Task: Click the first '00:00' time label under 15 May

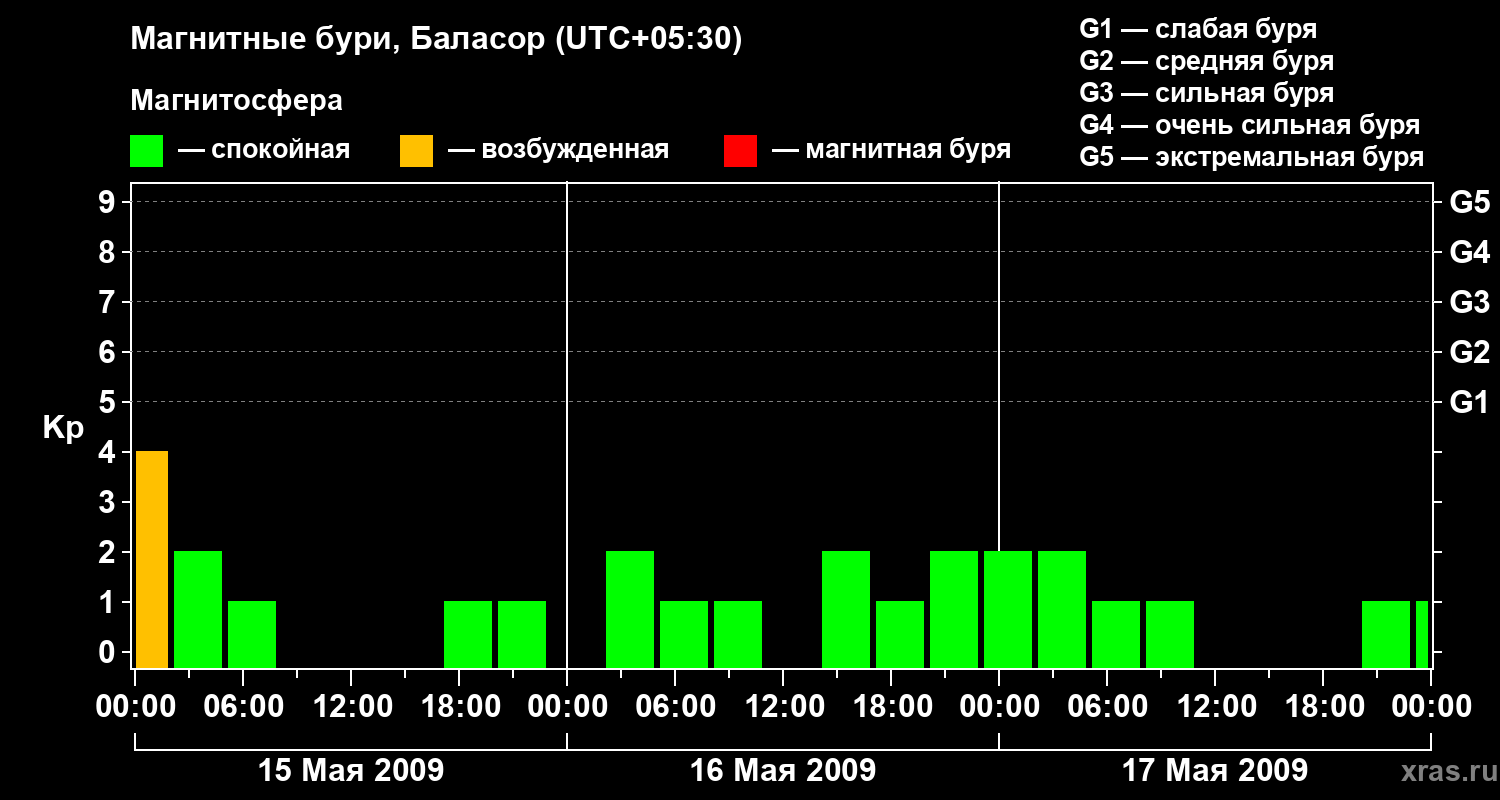Action: pos(135,707)
